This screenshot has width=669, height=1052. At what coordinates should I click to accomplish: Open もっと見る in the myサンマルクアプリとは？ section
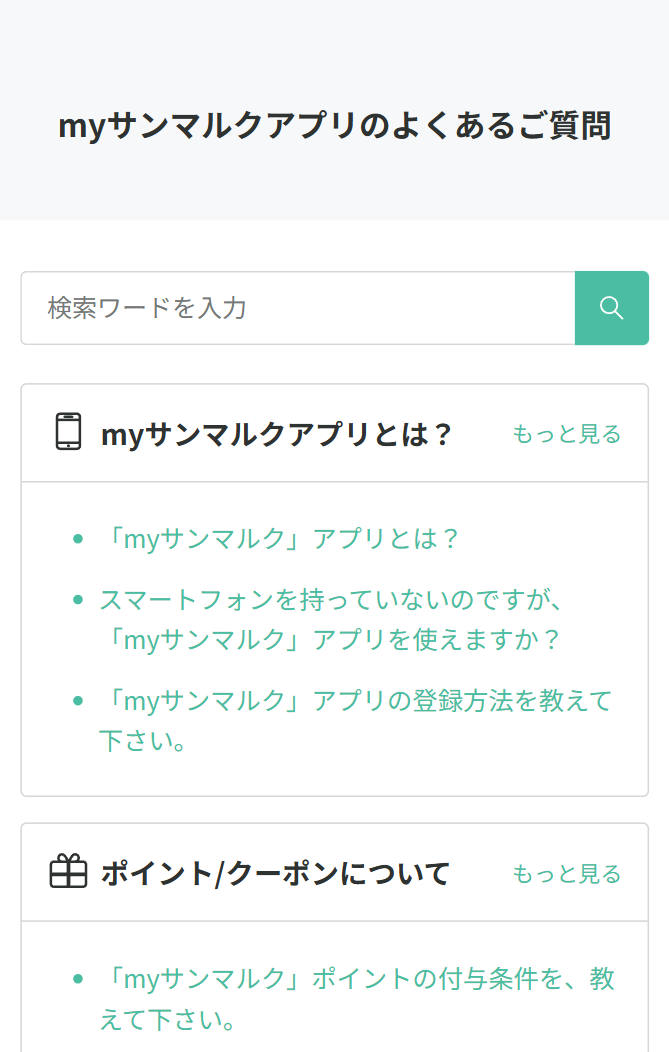[x=566, y=434]
